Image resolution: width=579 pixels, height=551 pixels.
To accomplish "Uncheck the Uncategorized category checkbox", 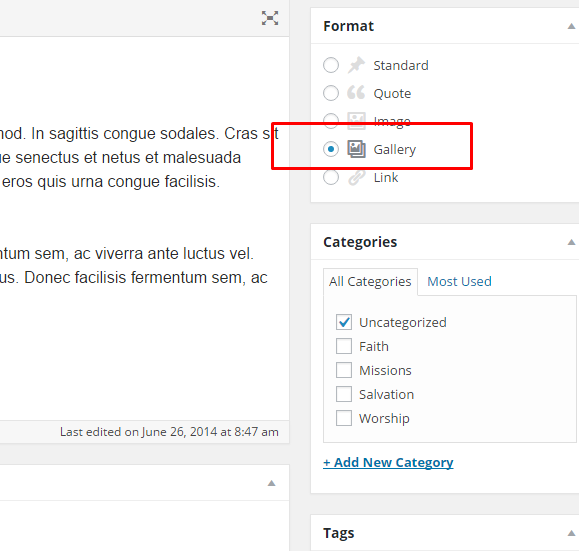I will [x=344, y=322].
